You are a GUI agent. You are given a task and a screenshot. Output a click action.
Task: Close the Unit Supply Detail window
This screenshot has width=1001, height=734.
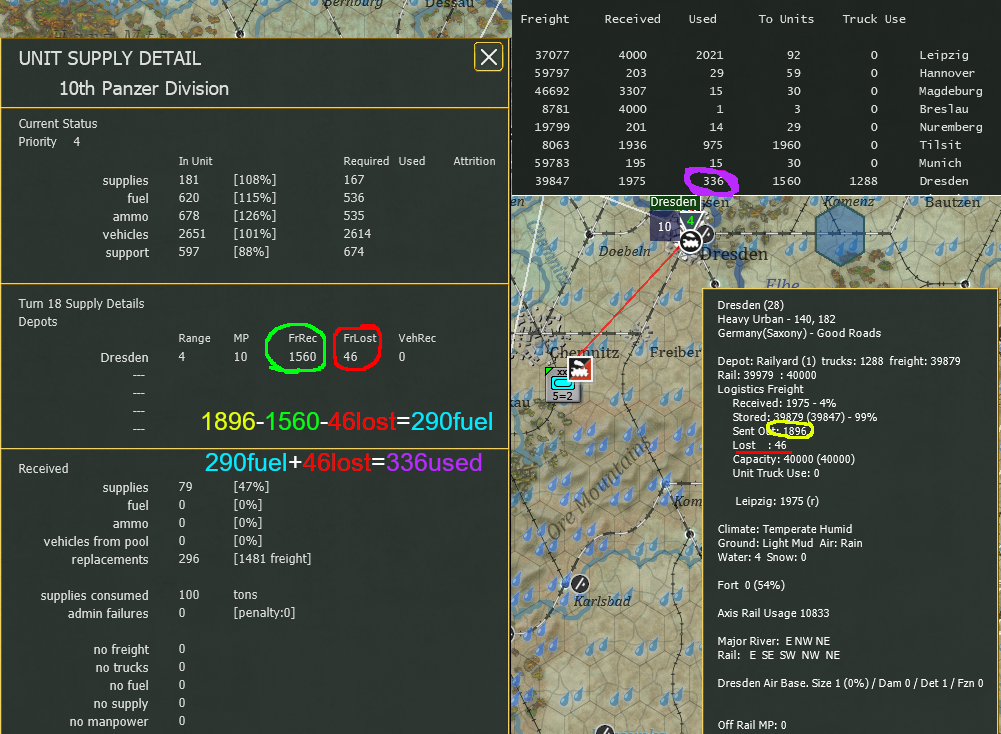(488, 57)
